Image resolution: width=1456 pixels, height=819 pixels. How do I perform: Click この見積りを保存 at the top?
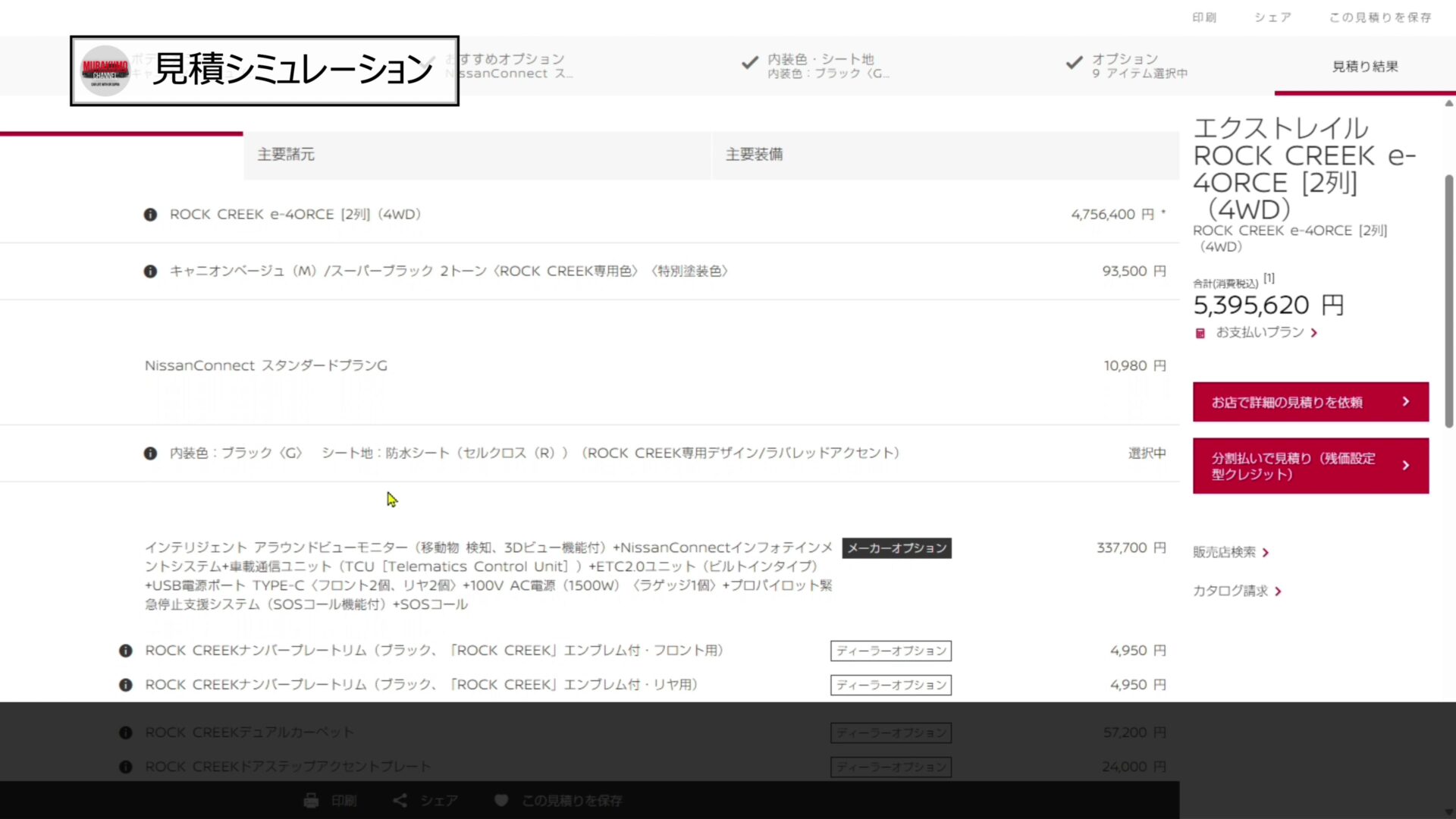1380,17
